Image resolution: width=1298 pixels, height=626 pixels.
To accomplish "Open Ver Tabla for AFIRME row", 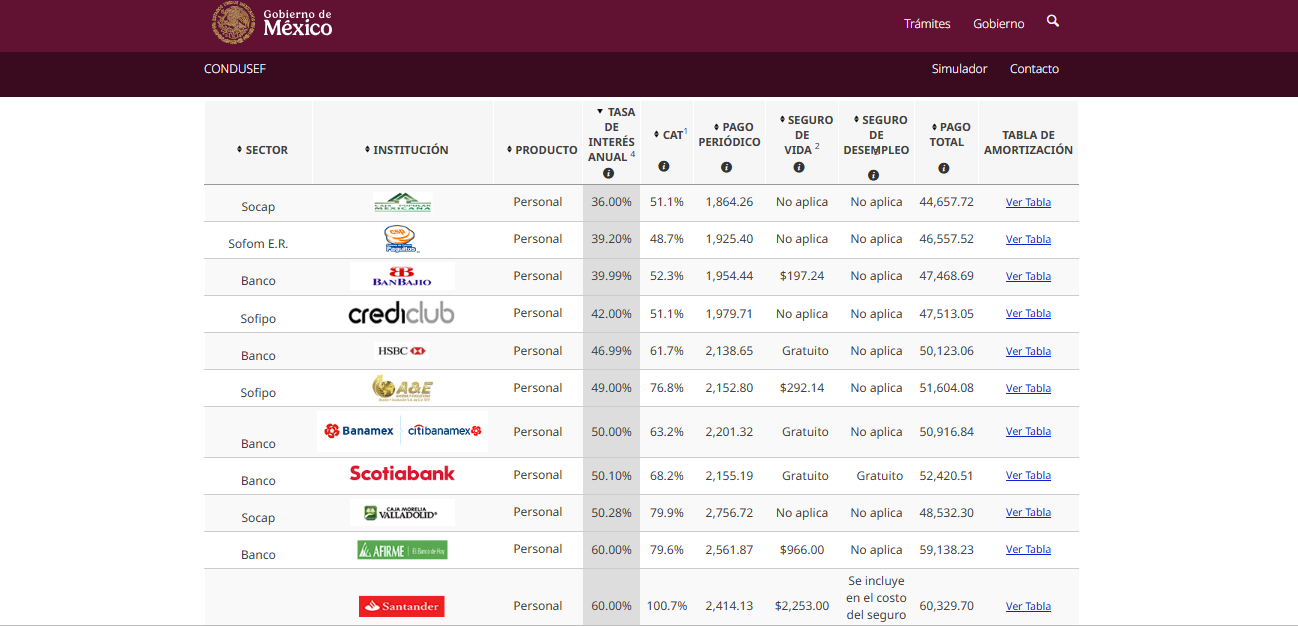I will [x=1028, y=549].
